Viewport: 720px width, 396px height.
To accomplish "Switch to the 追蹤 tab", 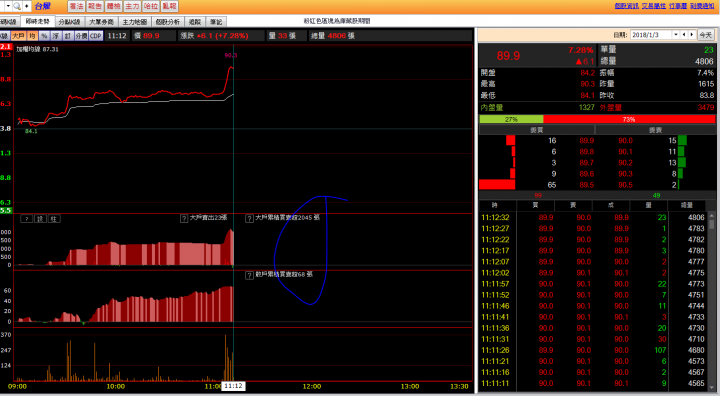I will tap(195, 22).
